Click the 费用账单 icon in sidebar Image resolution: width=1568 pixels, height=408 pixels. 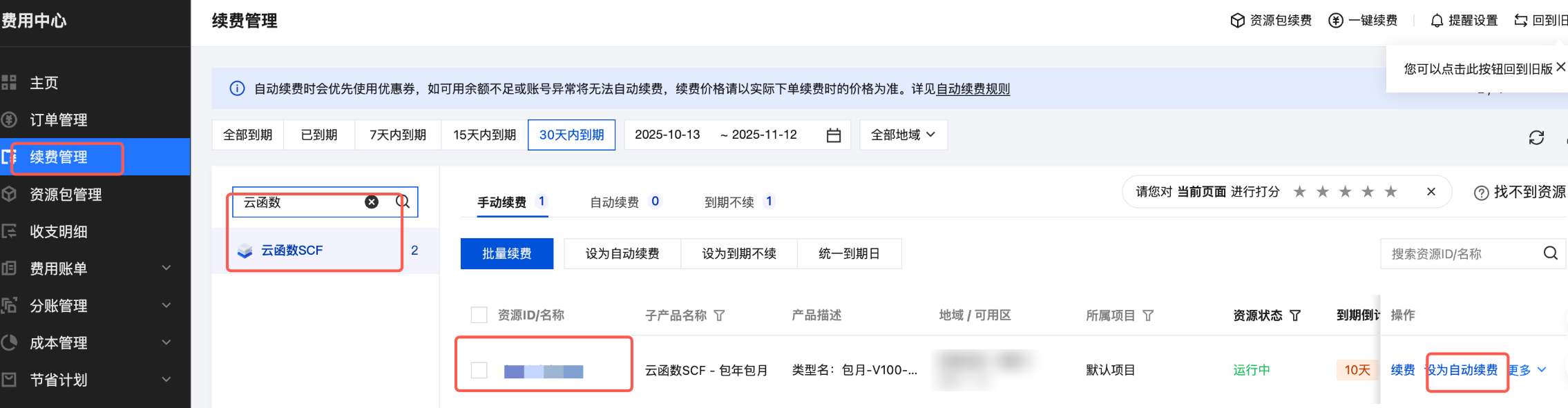click(9, 268)
